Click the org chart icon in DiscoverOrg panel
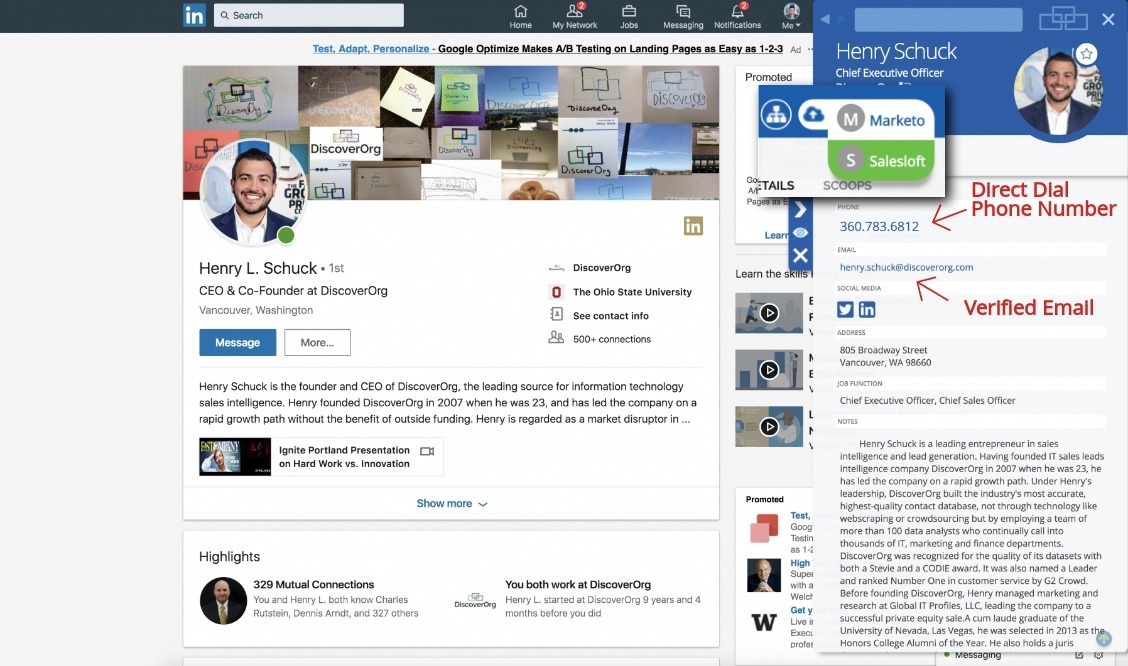 coord(776,116)
